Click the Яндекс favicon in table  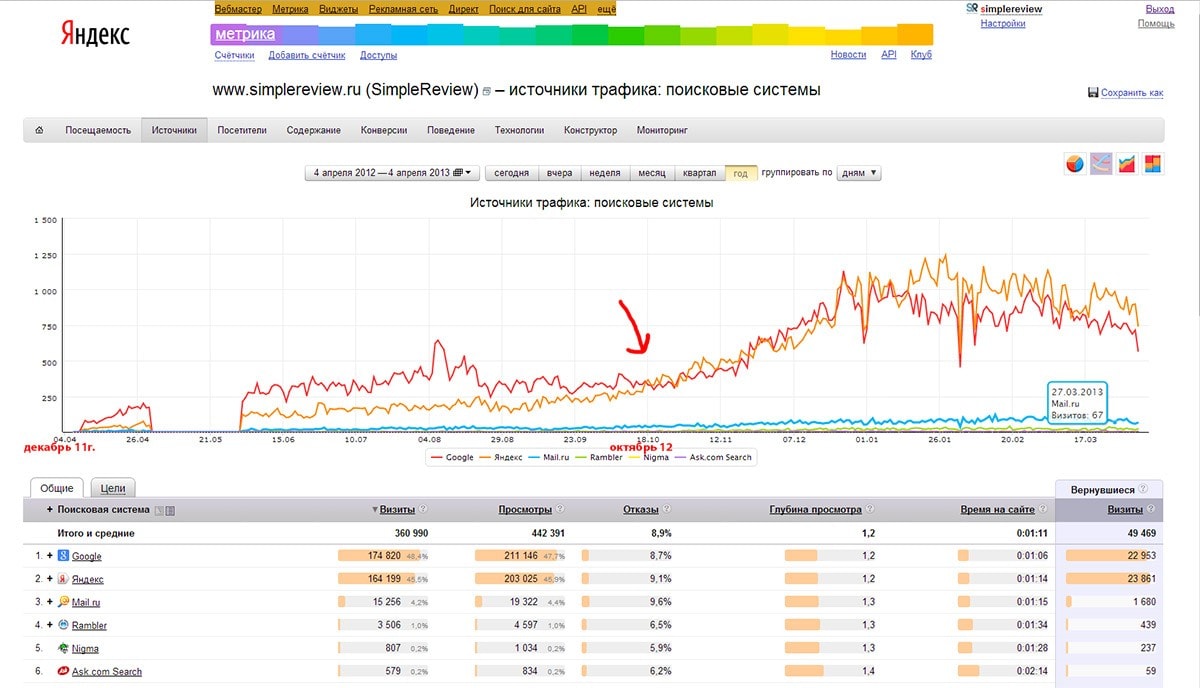[x=63, y=579]
